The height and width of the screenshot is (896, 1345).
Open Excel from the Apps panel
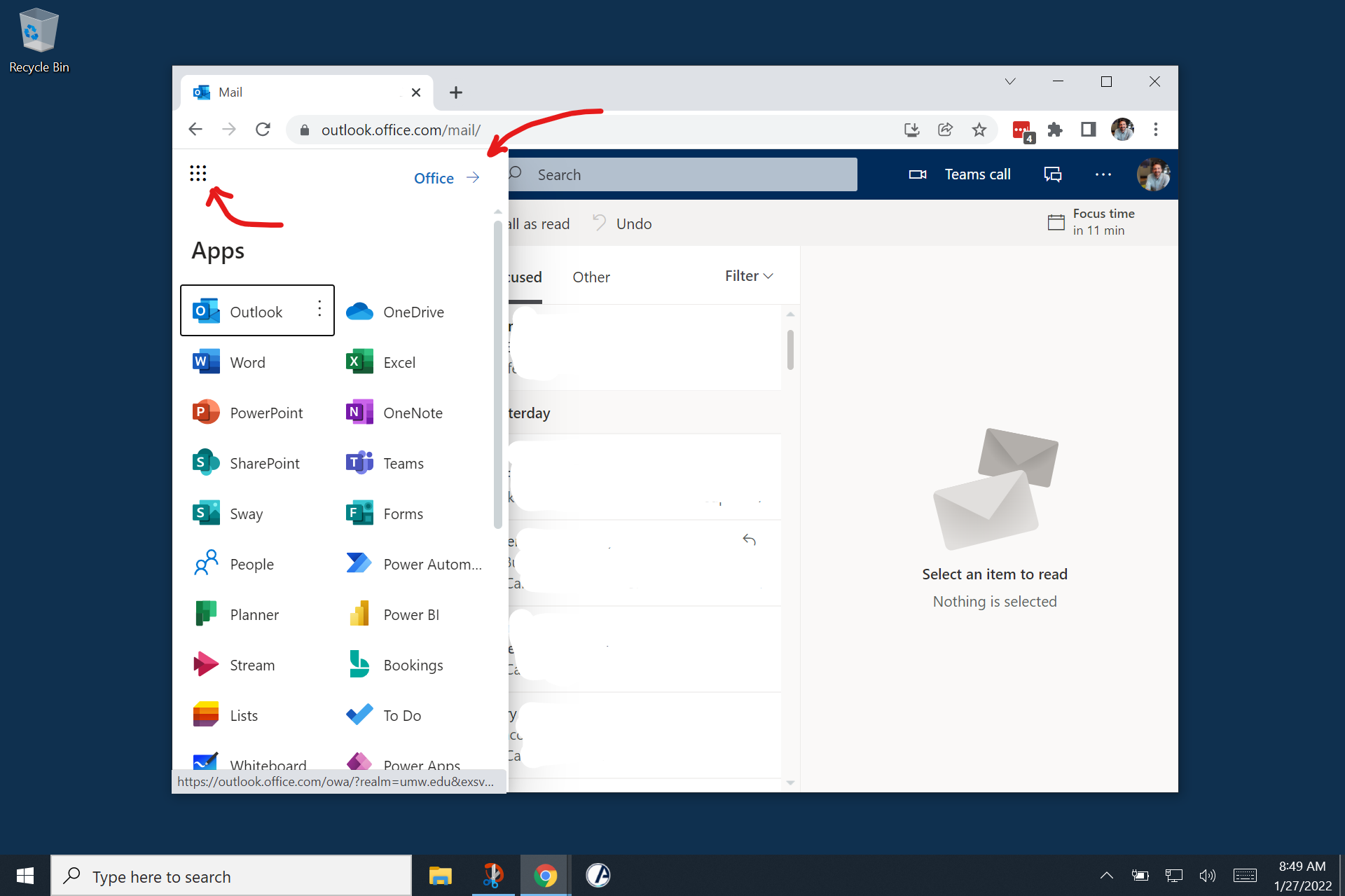[380, 362]
